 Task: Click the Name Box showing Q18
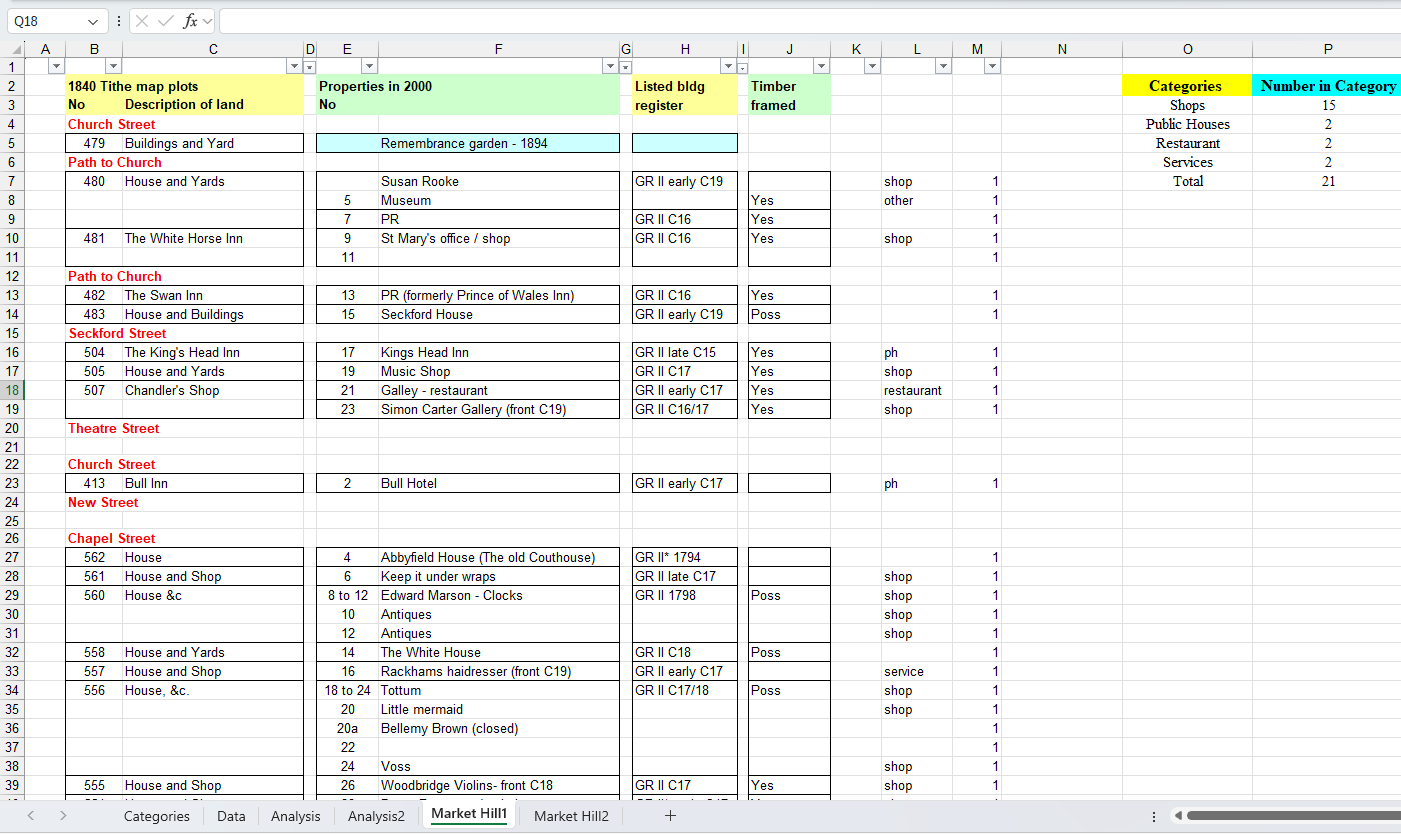46,21
